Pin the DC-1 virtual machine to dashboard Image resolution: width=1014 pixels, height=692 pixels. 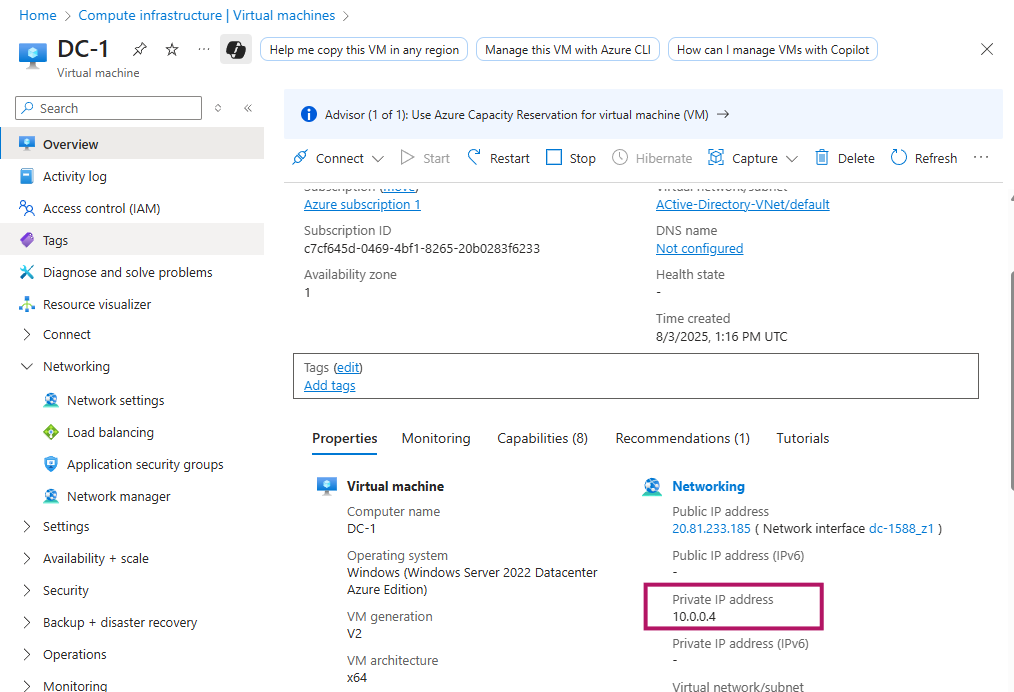[140, 49]
